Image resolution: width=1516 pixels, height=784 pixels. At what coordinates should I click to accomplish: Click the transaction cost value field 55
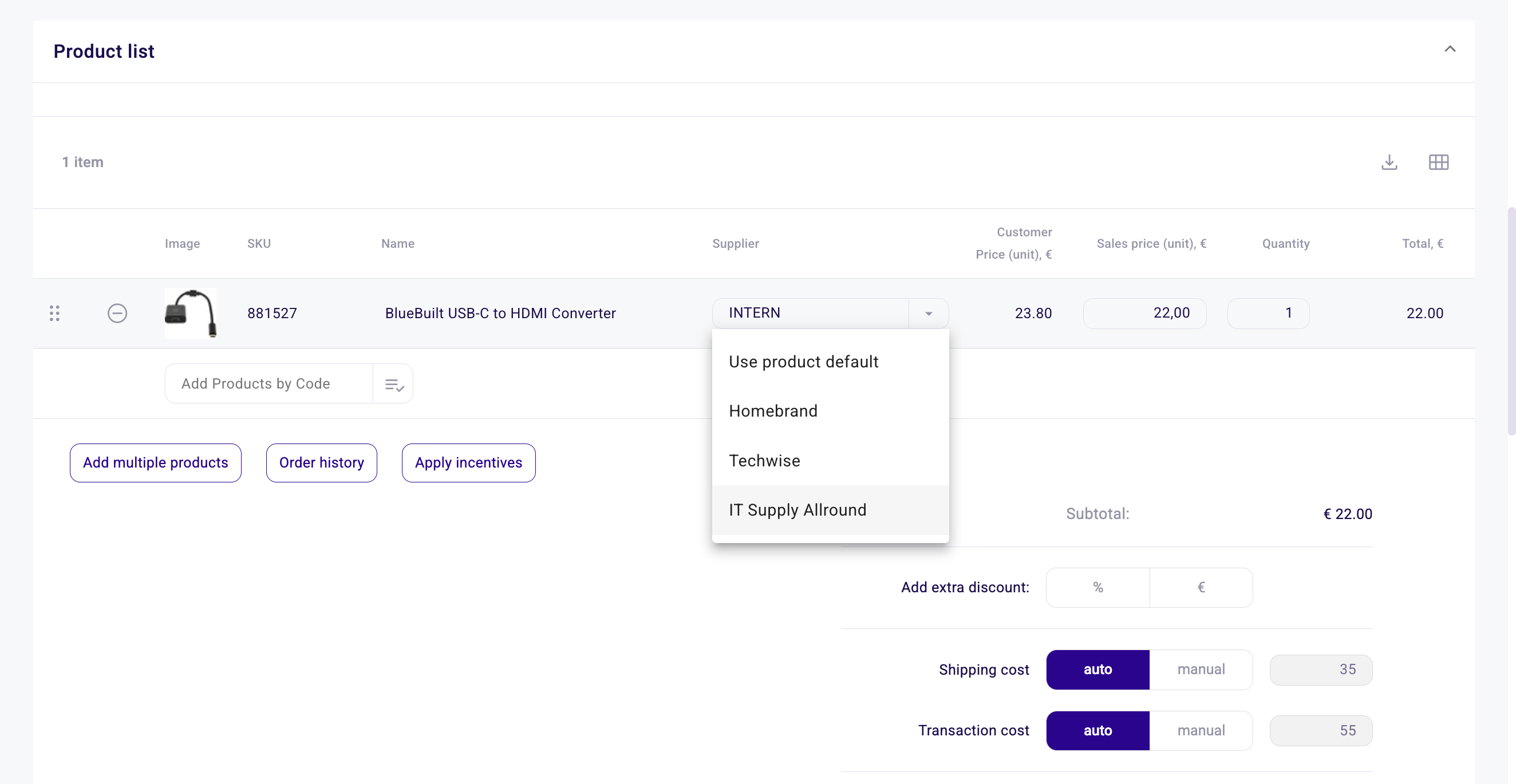[x=1321, y=730]
